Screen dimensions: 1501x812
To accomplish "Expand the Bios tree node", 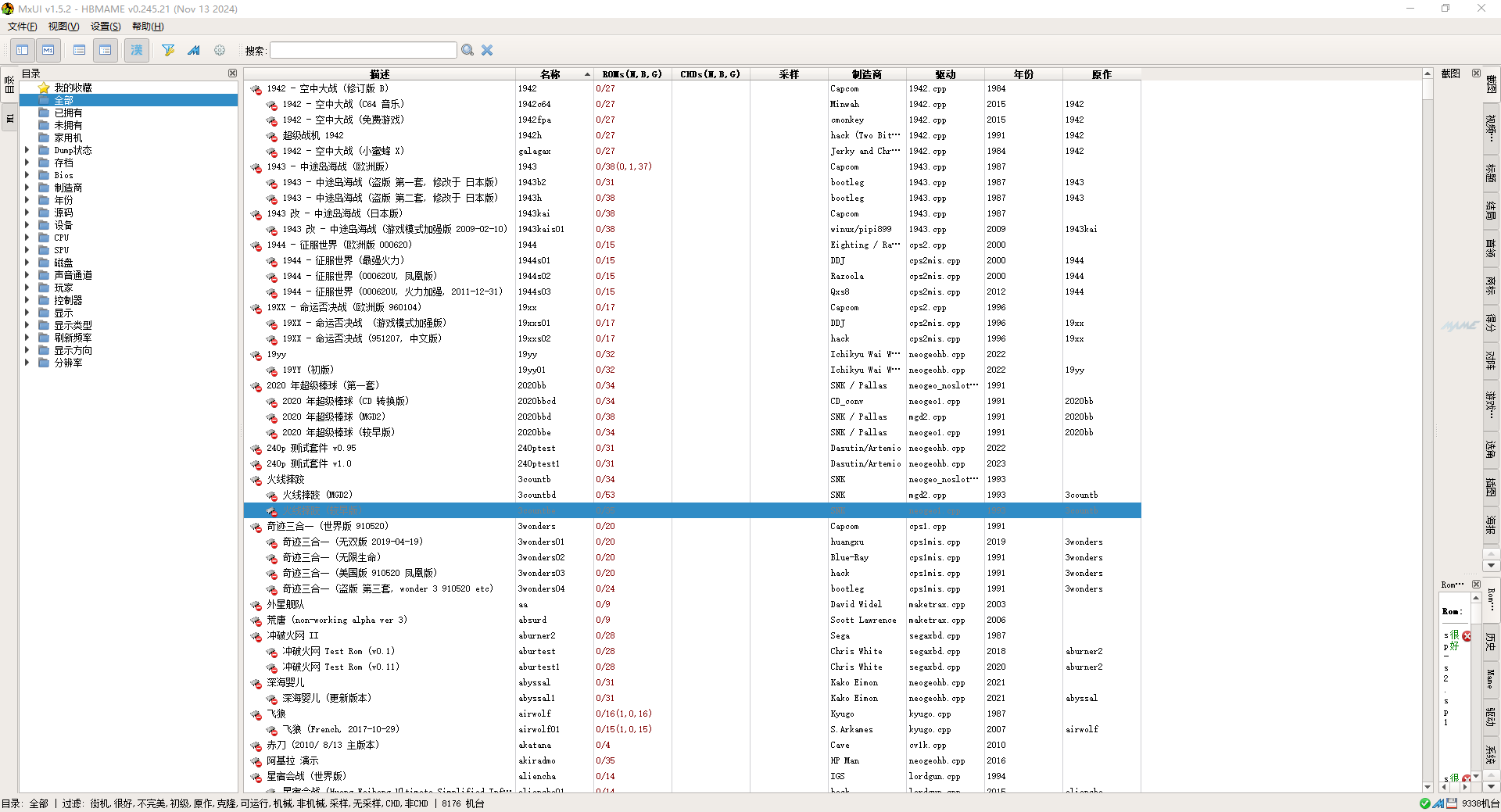I will pos(27,175).
